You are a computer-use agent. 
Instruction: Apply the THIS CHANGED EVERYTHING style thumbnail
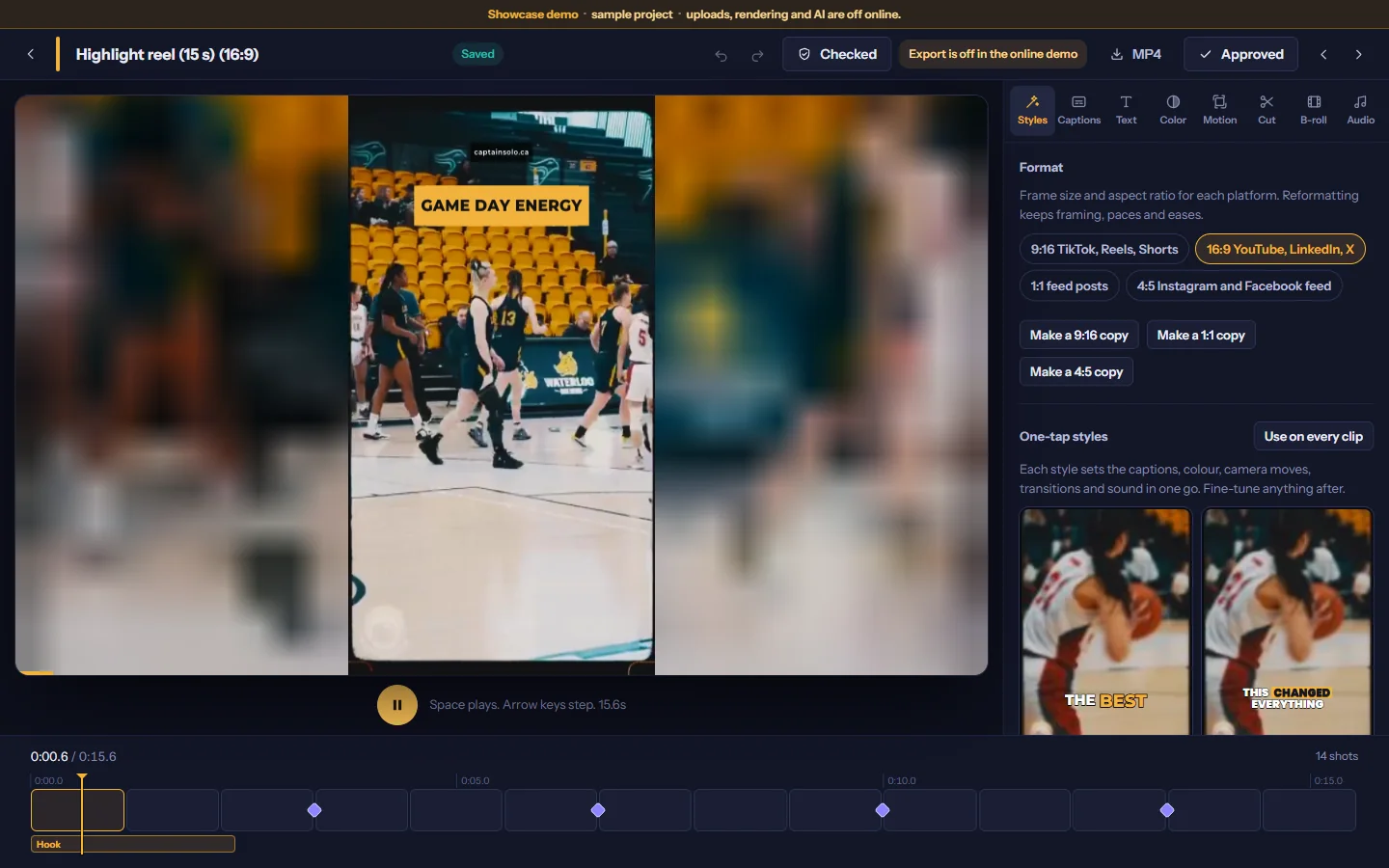pos(1288,622)
